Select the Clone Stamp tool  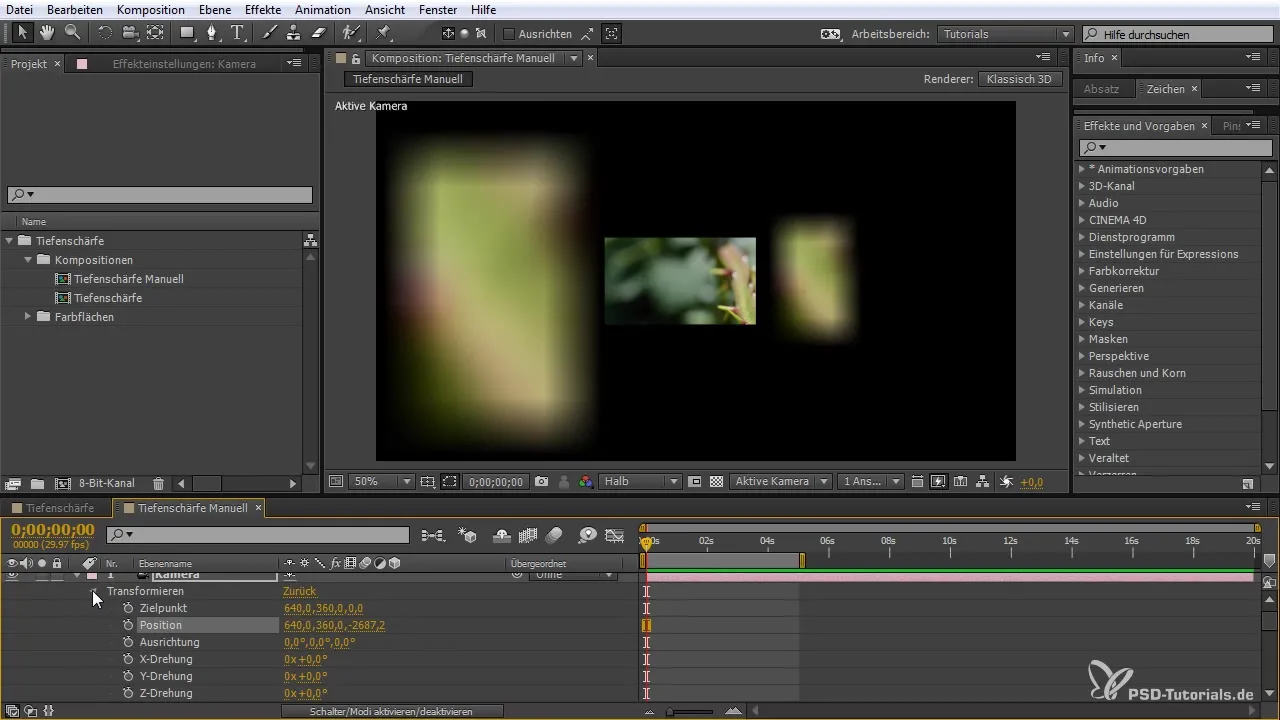pos(294,33)
